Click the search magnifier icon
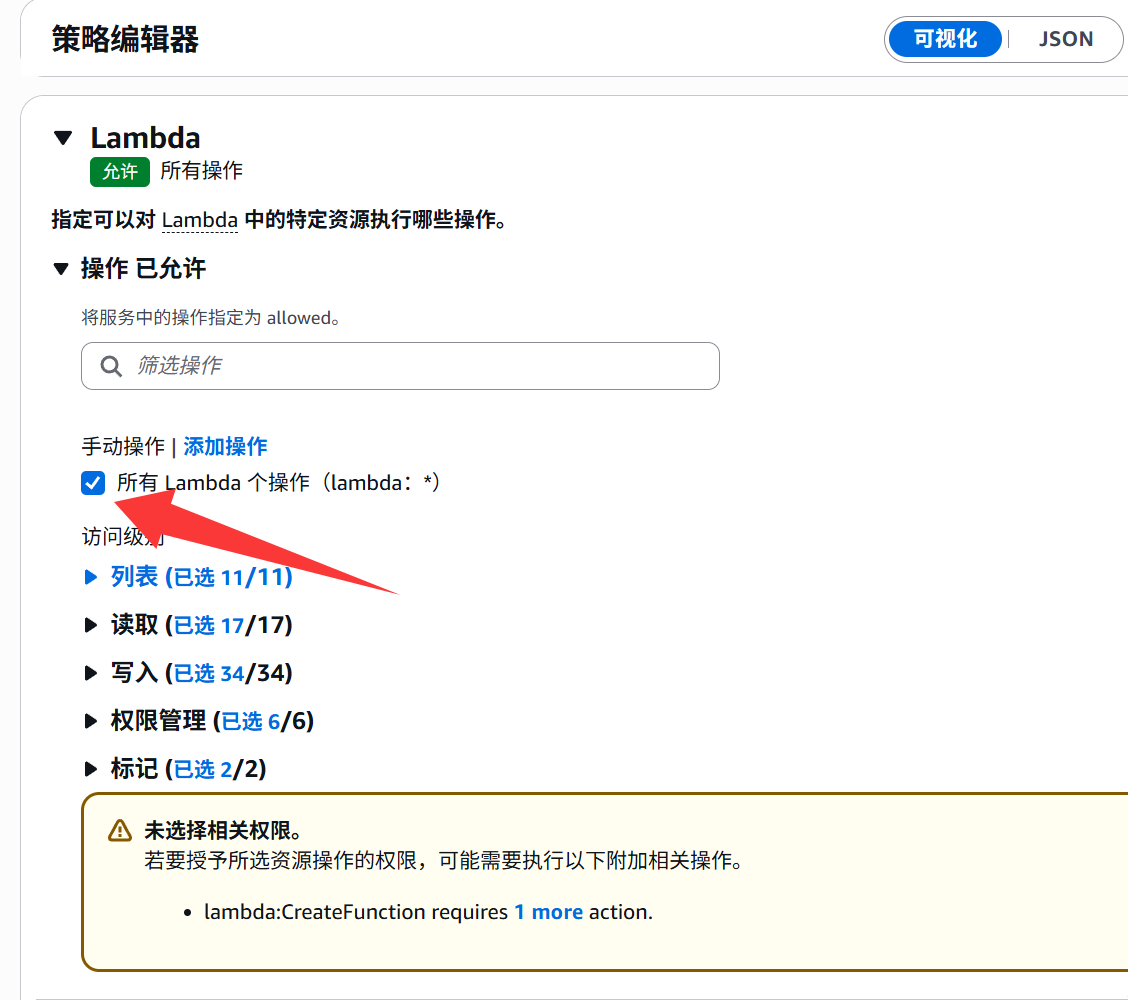This screenshot has height=1000, width=1128. pos(111,366)
